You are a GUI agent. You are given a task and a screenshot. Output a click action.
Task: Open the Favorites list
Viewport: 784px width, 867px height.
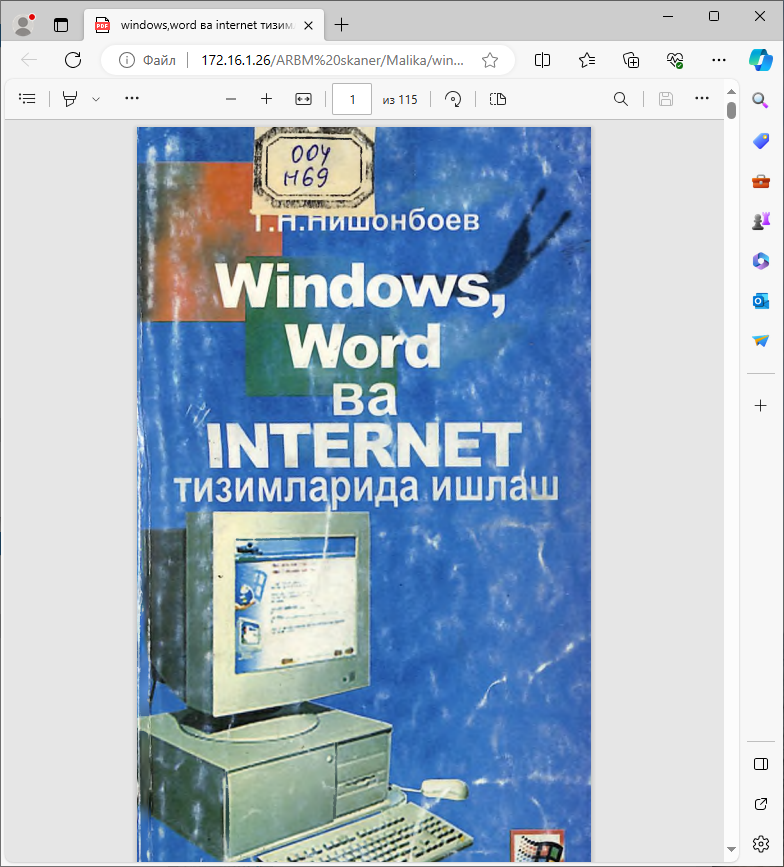587,60
